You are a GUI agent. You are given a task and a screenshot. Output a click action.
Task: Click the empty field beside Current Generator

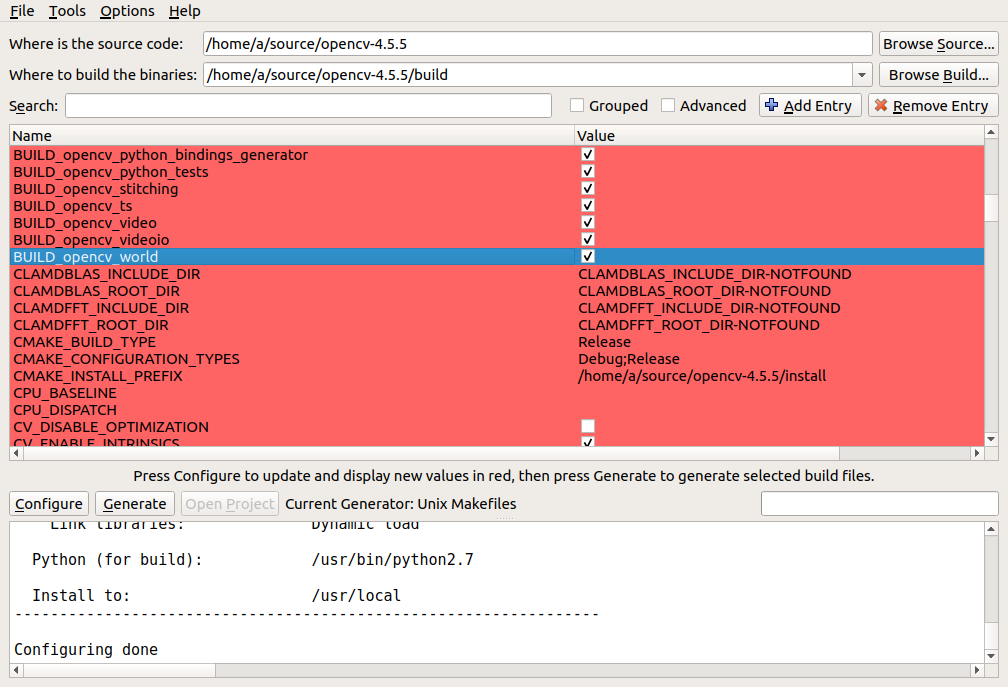pos(879,503)
